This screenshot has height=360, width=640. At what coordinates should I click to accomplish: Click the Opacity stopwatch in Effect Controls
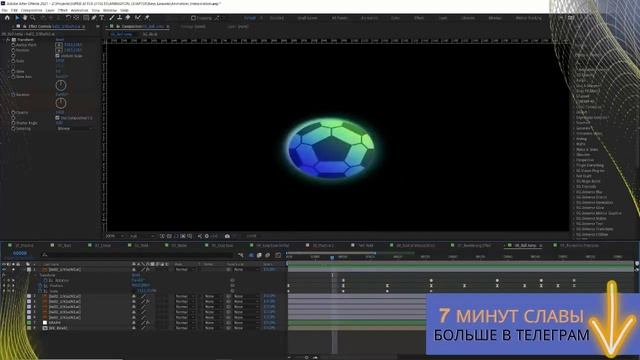tap(13, 112)
